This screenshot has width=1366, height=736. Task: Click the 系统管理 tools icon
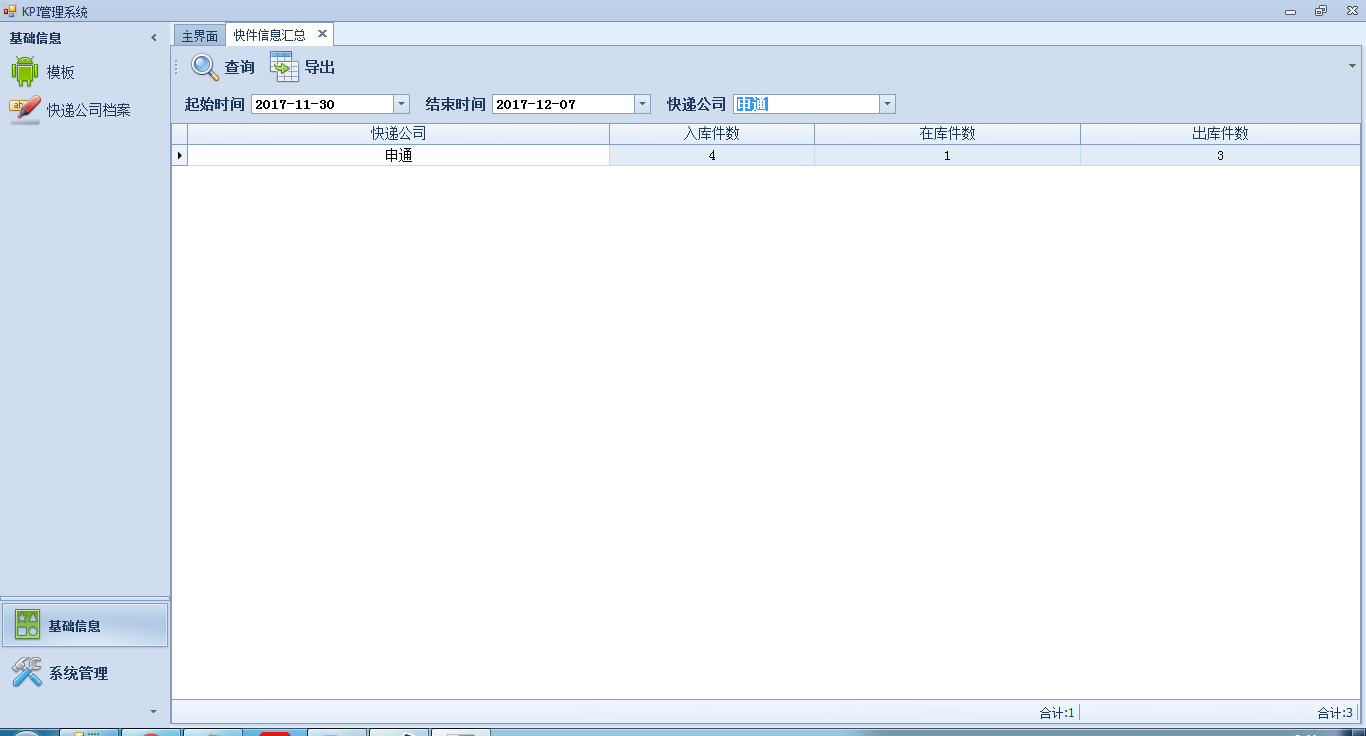click(27, 673)
